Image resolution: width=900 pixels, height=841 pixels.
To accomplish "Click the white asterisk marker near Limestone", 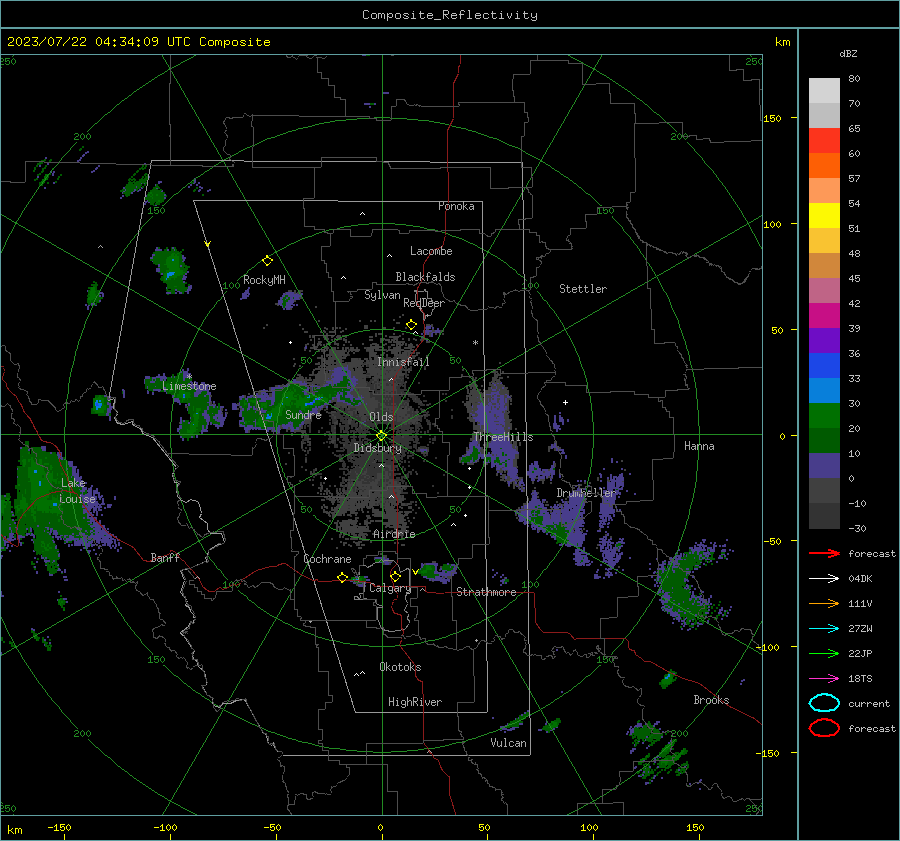I will tap(189, 377).
